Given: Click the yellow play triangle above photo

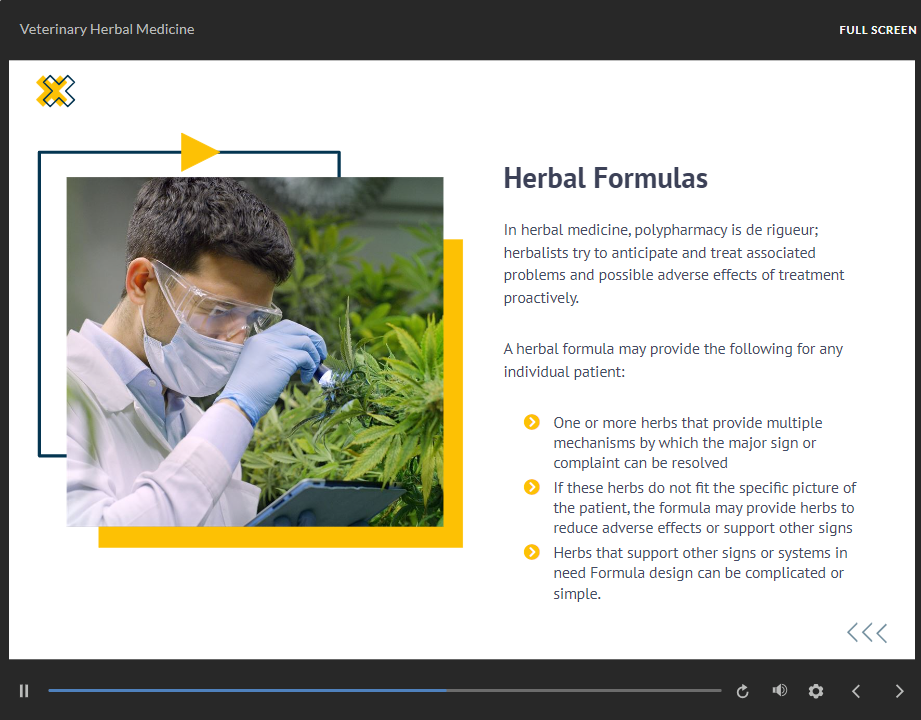Looking at the screenshot, I should [x=198, y=152].
